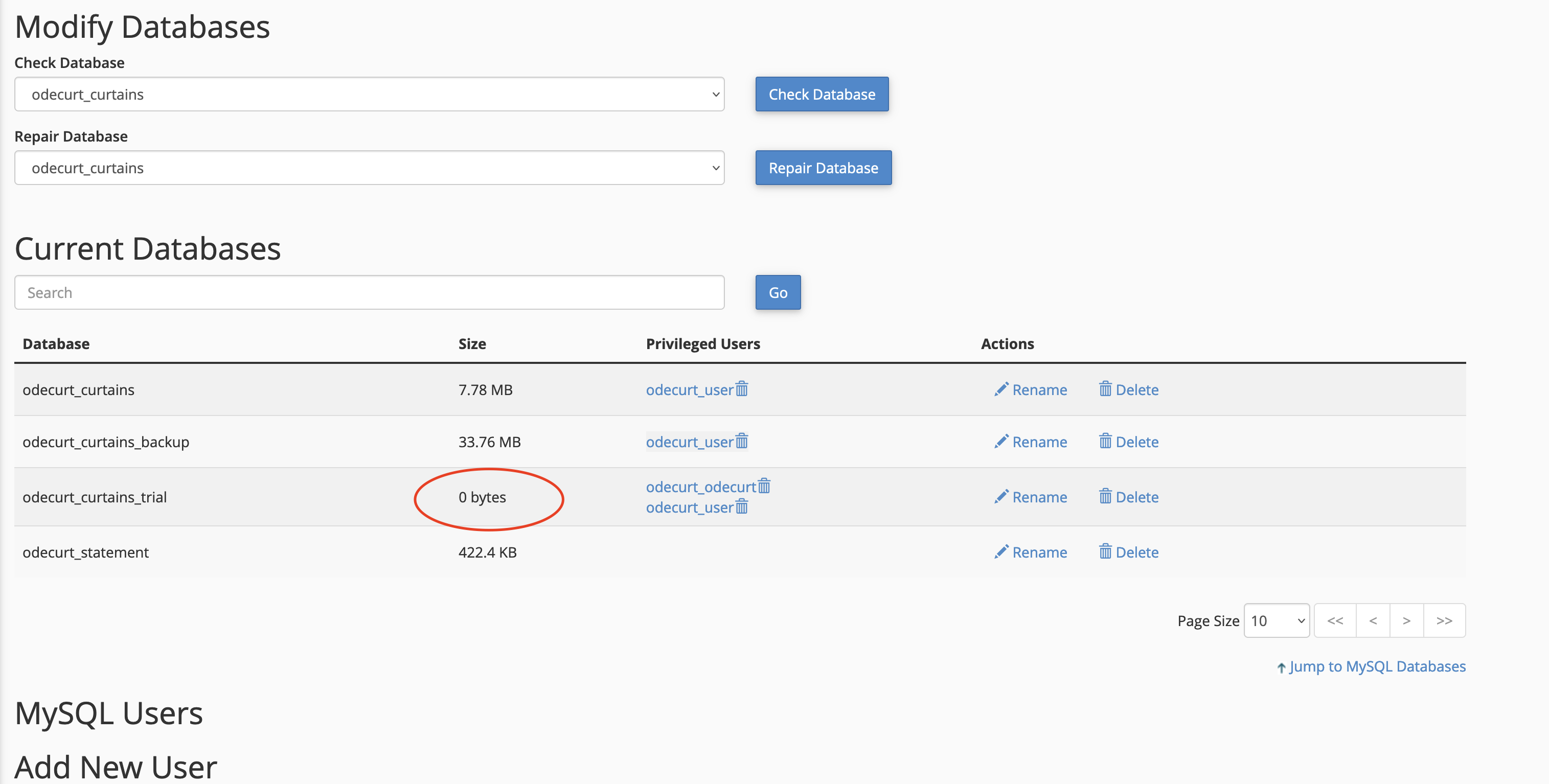Open the Check Database dropdown
Screen dimensions: 1549x784
click(369, 95)
